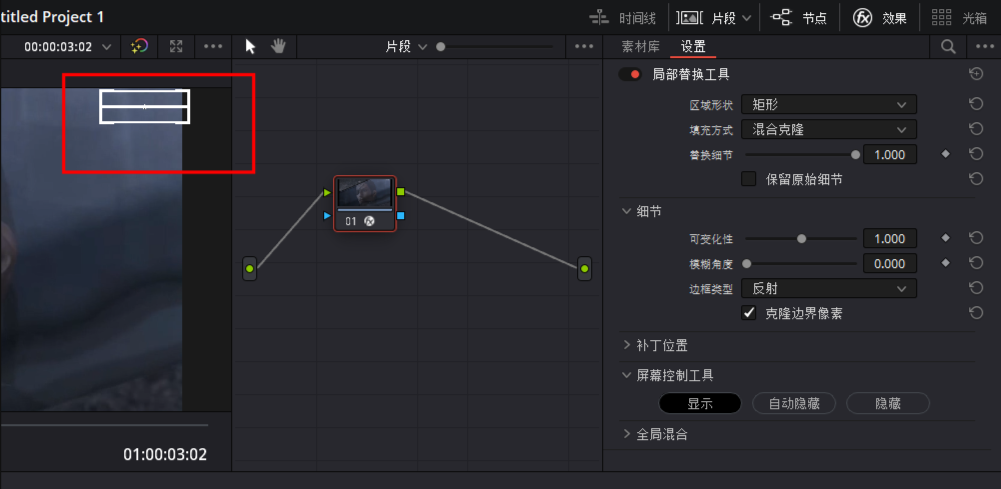The width and height of the screenshot is (1001, 489).
Task: Select the hand pan tool
Action: point(278,47)
